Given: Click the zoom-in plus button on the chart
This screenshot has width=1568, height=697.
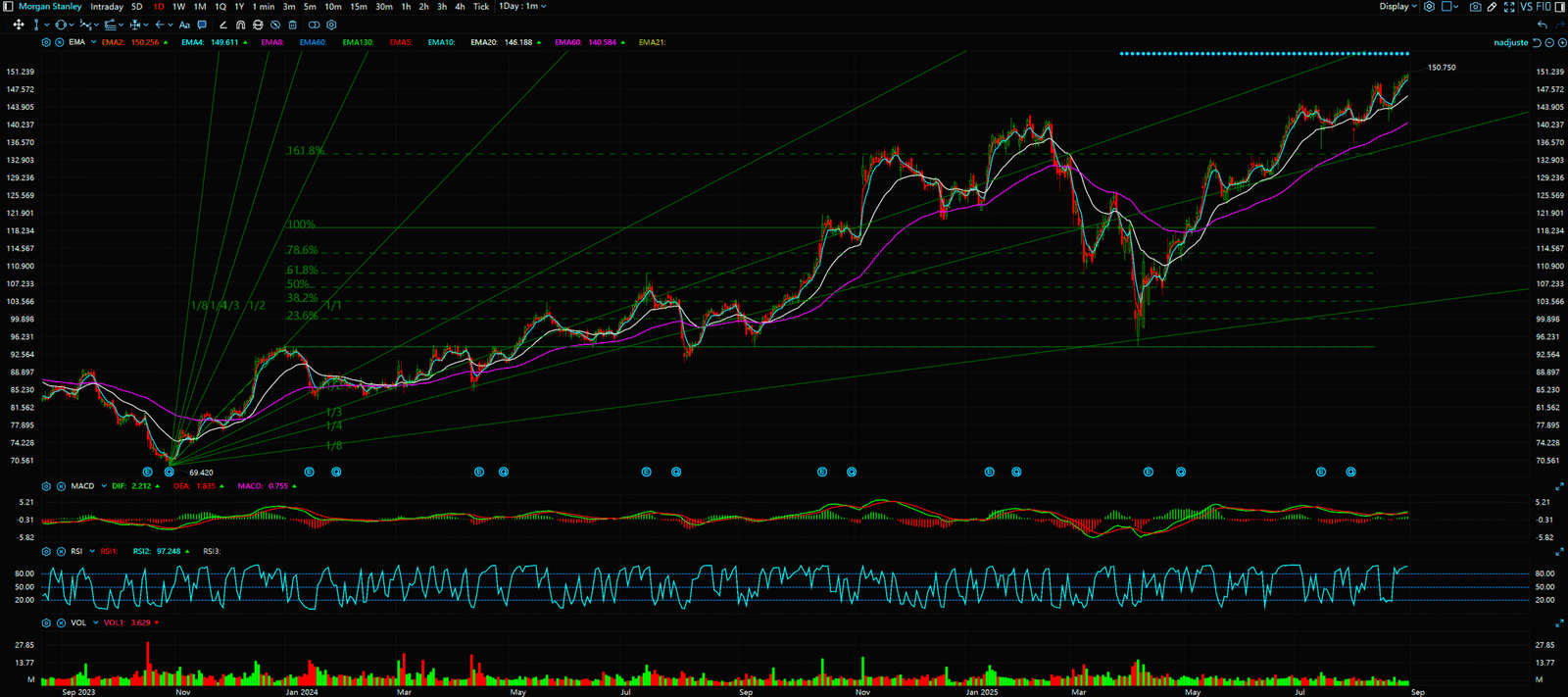Looking at the screenshot, I should [1562, 43].
